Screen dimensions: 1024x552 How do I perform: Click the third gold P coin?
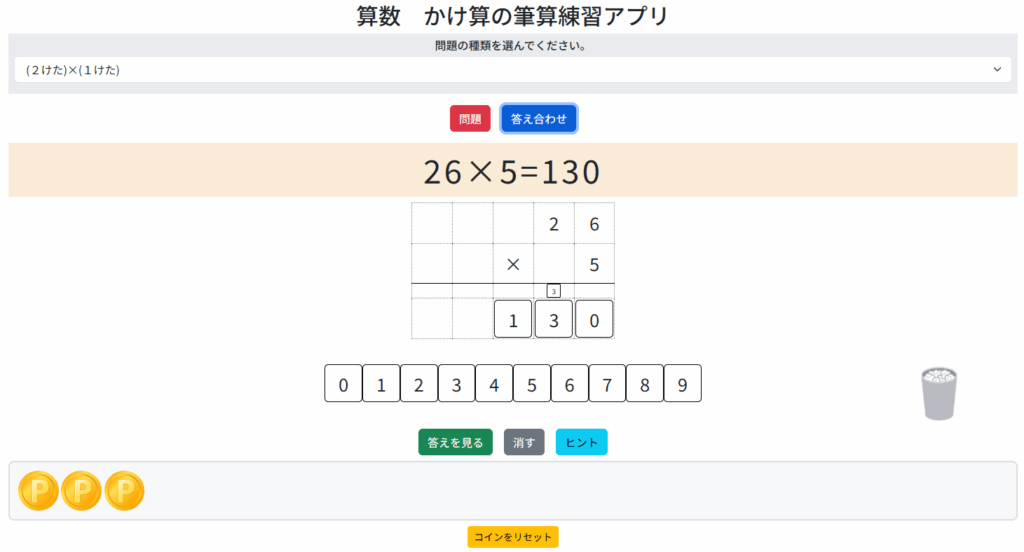[x=125, y=491]
